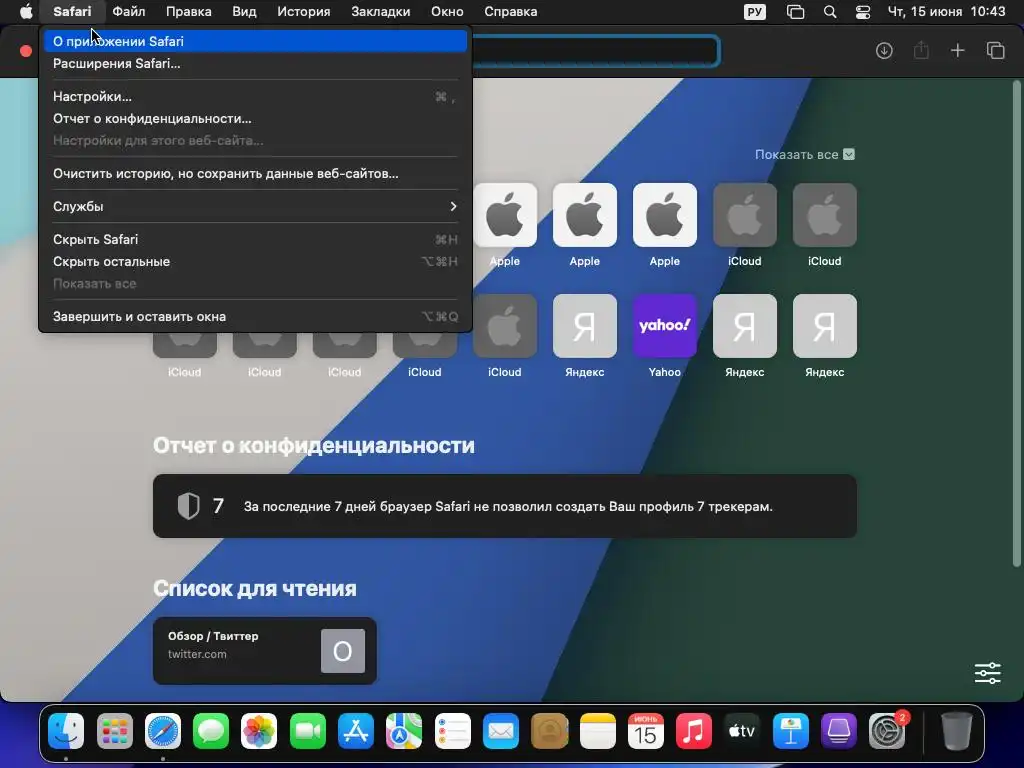This screenshot has height=768, width=1024.
Task: Open start page customization sliders icon
Action: pos(987,673)
